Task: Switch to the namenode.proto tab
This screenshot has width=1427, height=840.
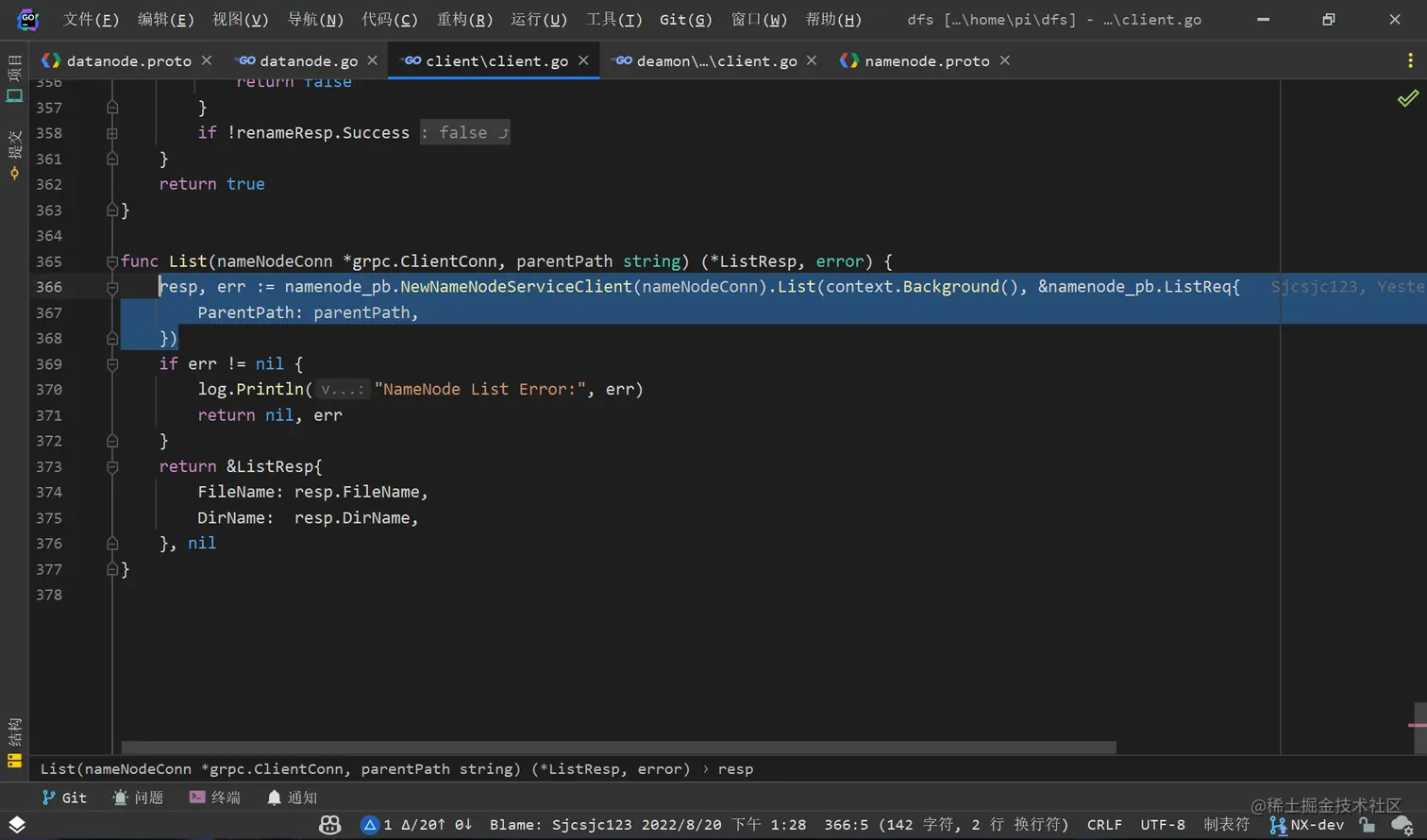Action: coord(927,60)
